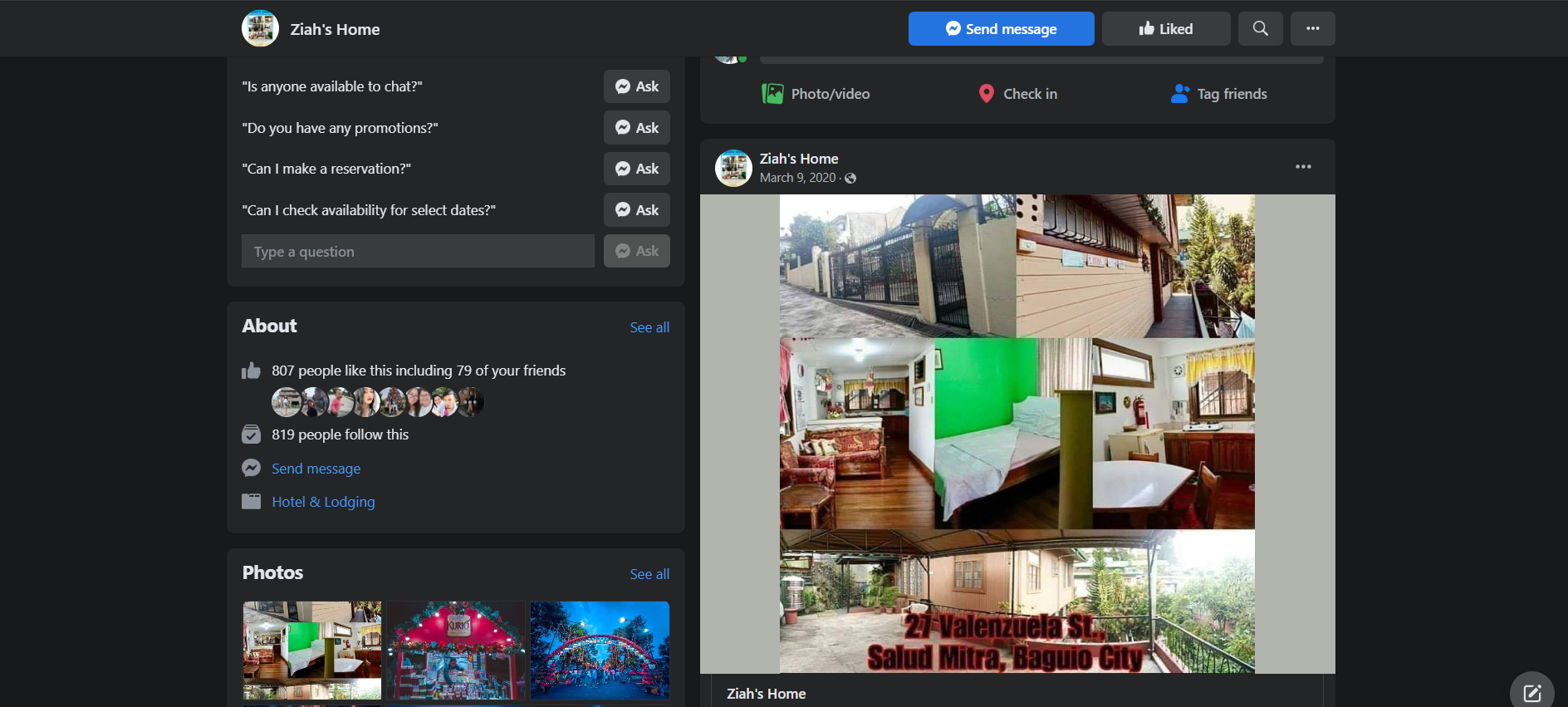The width and height of the screenshot is (1568, 707).
Task: Choose Check in for the post
Action: point(1017,94)
